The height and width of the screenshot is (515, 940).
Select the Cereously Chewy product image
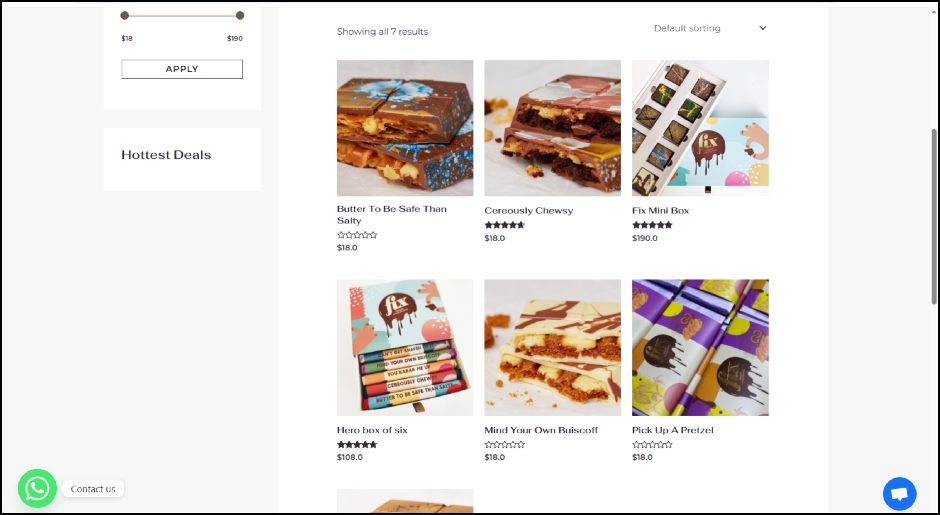click(553, 128)
